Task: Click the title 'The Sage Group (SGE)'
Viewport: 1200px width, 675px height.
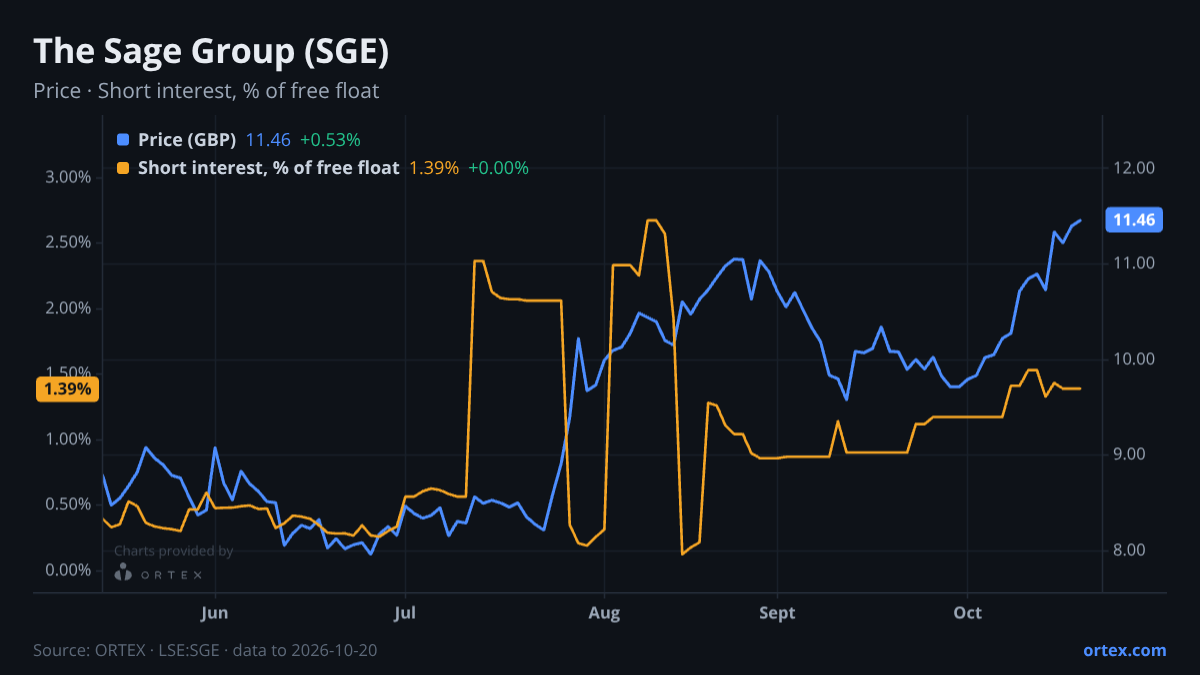Action: (211, 52)
